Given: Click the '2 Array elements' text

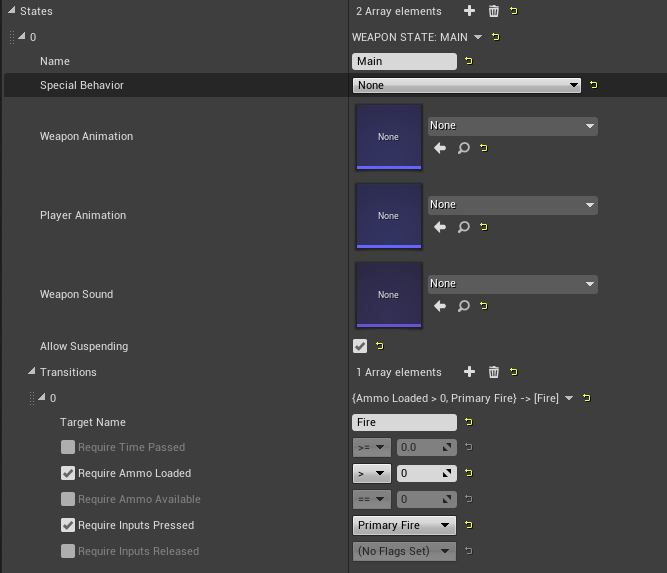Looking at the screenshot, I should coord(399,11).
